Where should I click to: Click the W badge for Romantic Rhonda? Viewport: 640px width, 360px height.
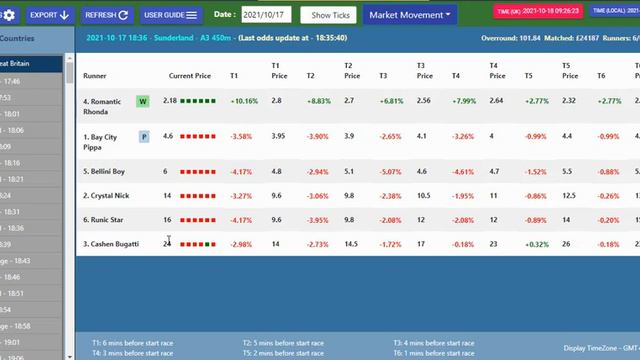point(142,101)
